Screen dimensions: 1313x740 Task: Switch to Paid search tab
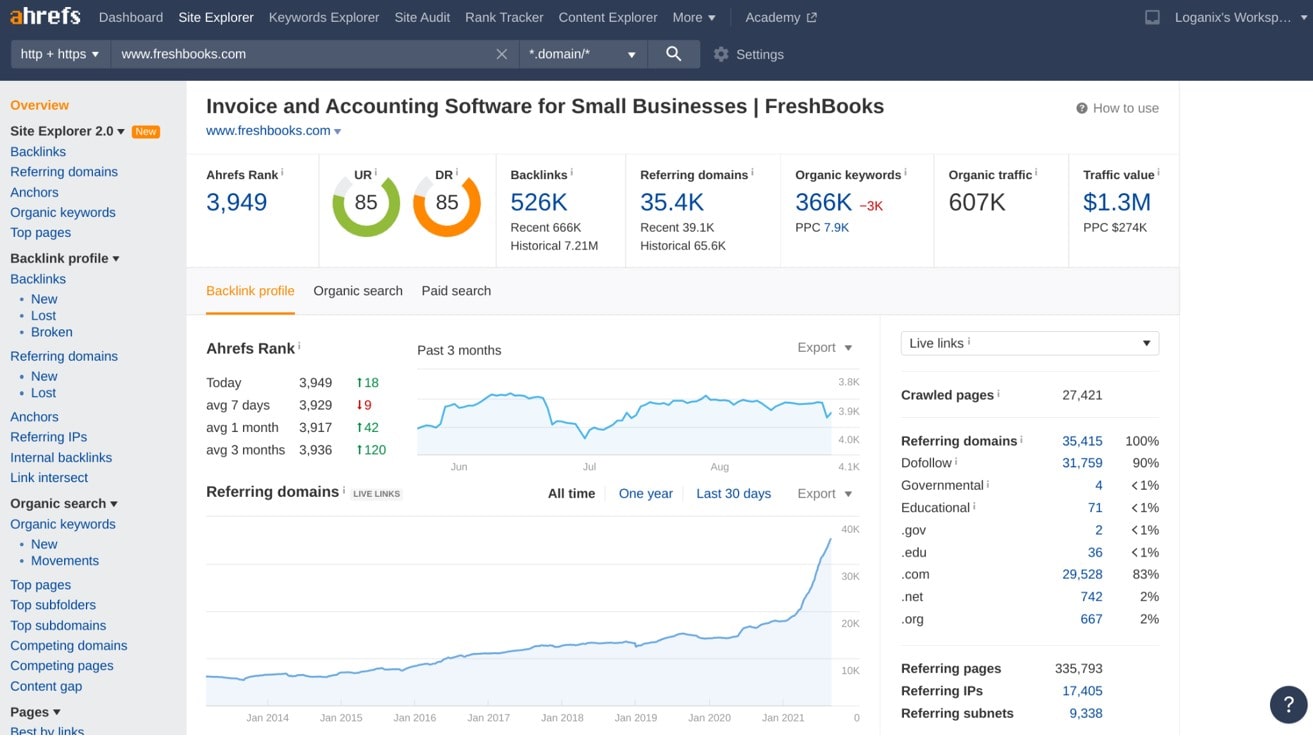click(456, 291)
